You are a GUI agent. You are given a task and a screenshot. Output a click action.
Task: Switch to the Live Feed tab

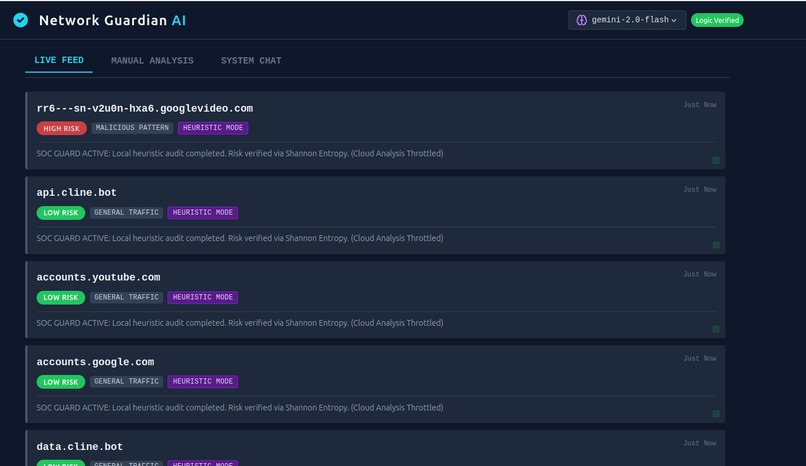59,60
